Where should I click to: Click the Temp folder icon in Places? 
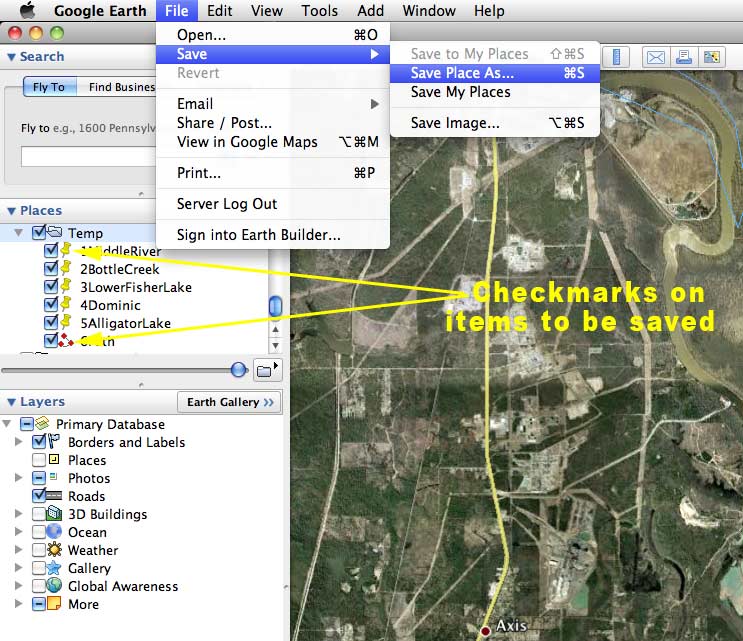(54, 232)
